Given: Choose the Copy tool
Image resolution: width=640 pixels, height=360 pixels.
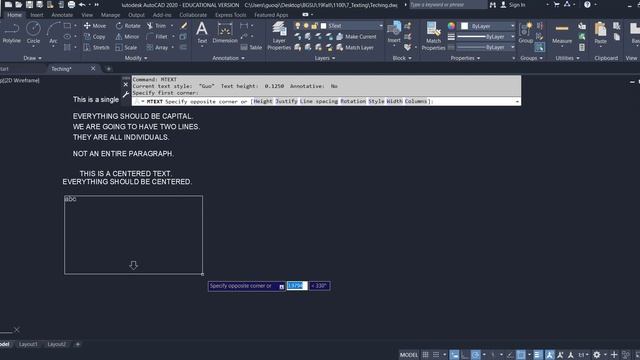Looking at the screenshot, I should point(95,37).
